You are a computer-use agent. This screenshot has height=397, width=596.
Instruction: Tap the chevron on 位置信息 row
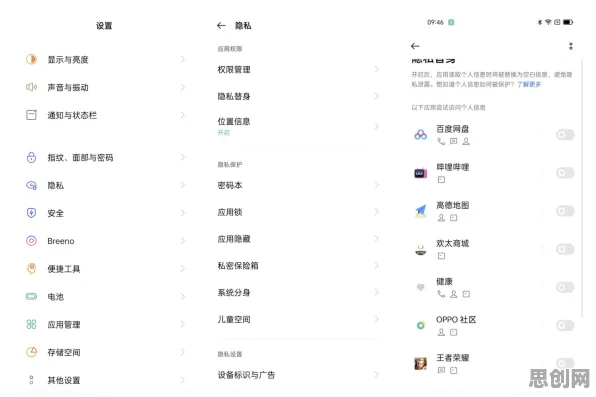[x=376, y=126]
